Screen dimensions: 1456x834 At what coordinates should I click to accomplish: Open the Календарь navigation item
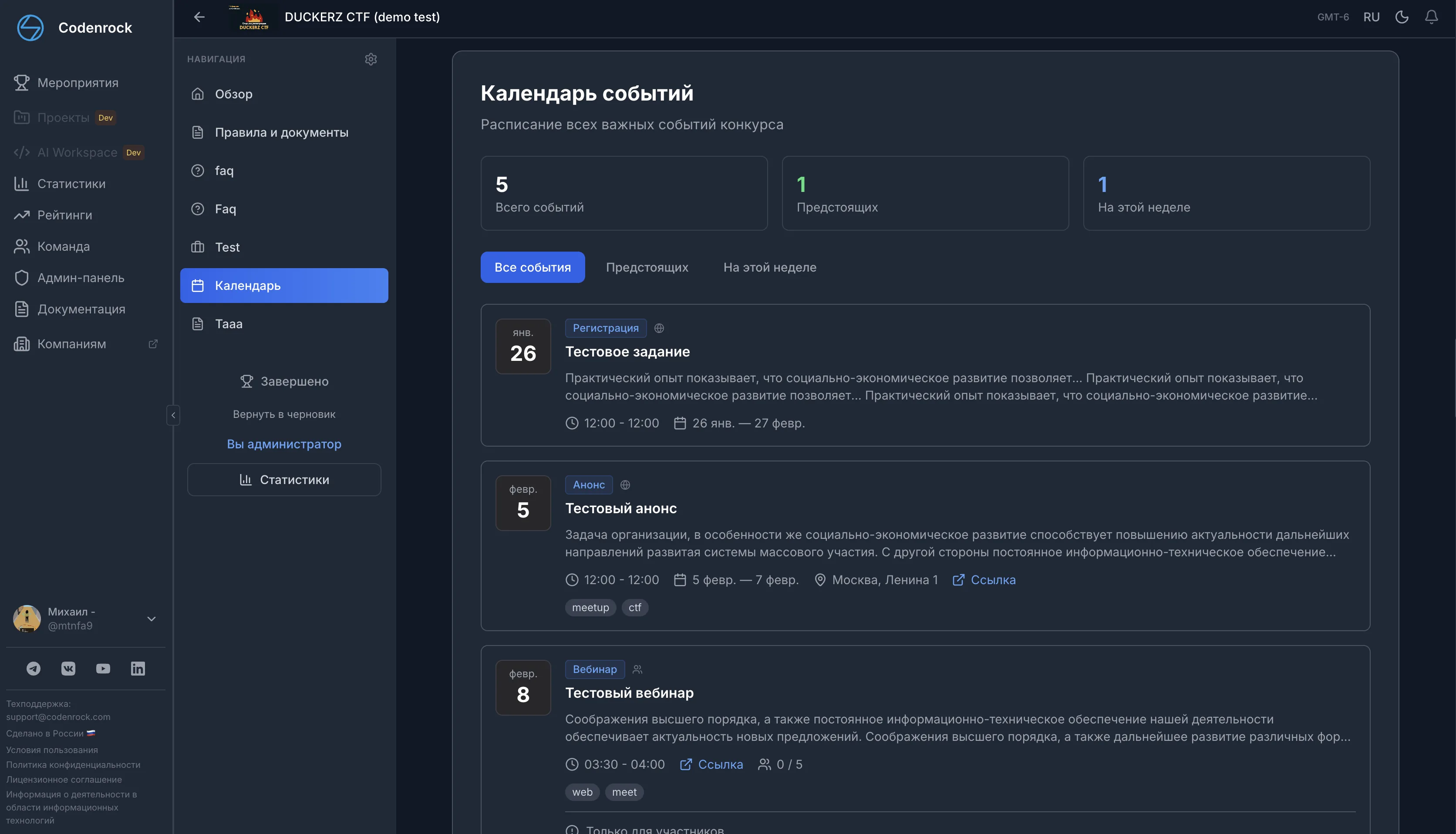click(x=247, y=285)
